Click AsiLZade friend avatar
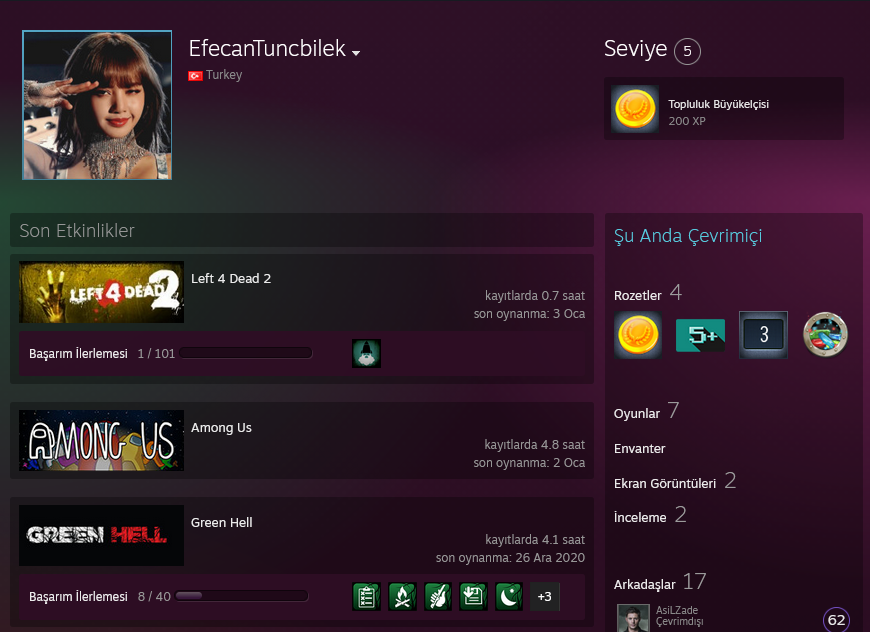 [x=633, y=618]
